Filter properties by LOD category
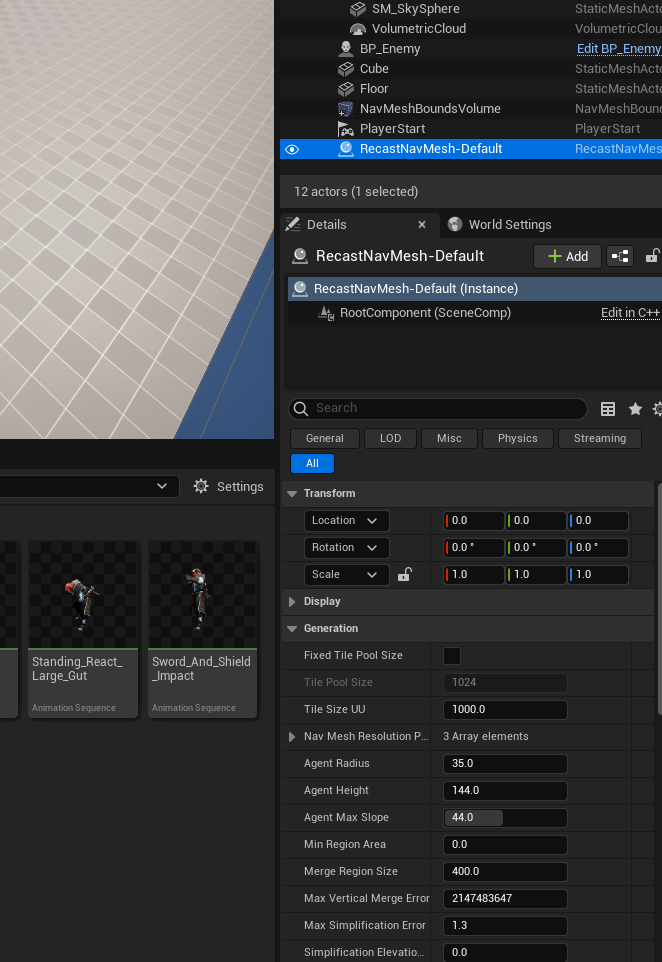662x962 pixels. click(390, 438)
